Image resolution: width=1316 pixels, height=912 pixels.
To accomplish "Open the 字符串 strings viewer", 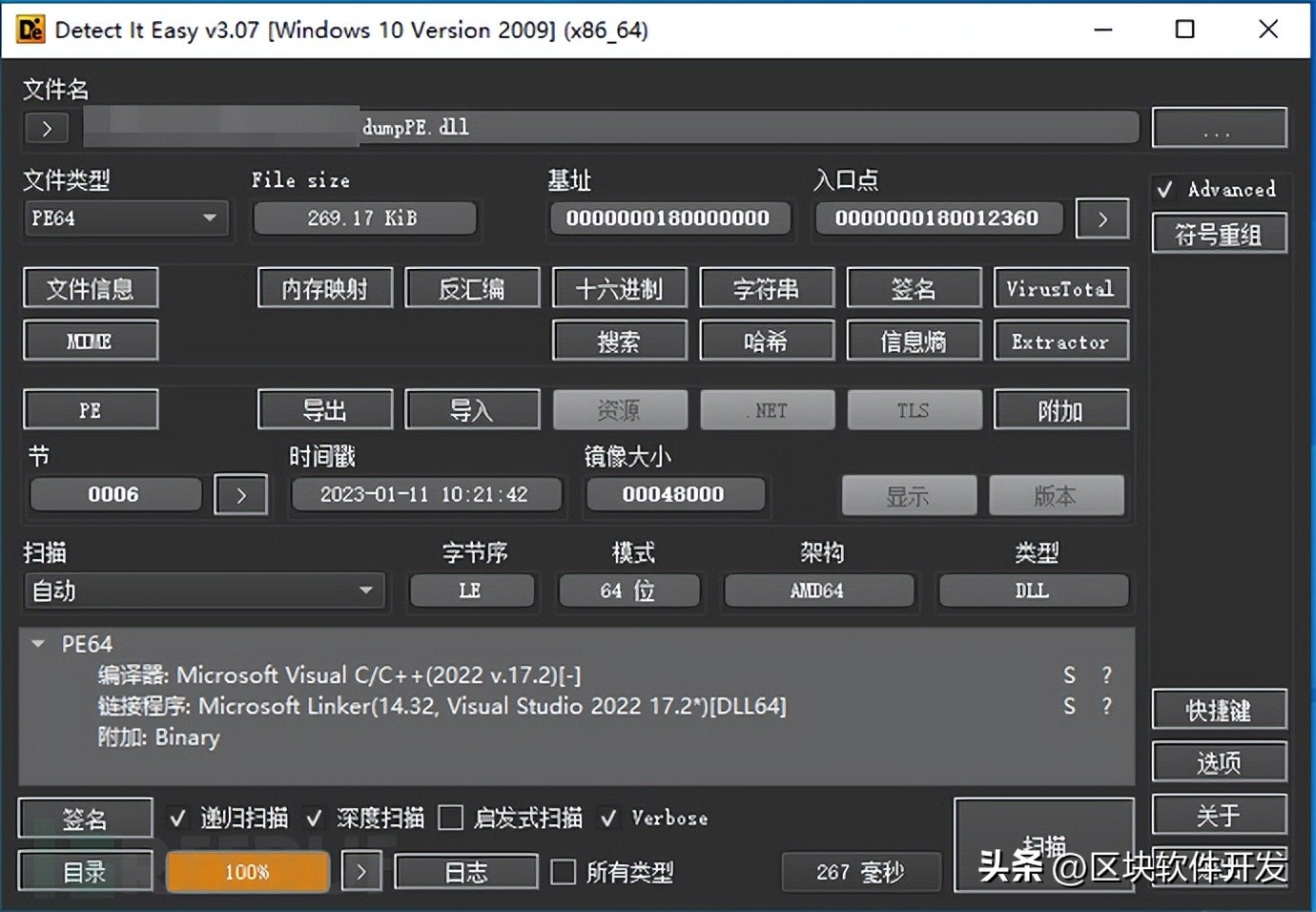I will tap(767, 288).
